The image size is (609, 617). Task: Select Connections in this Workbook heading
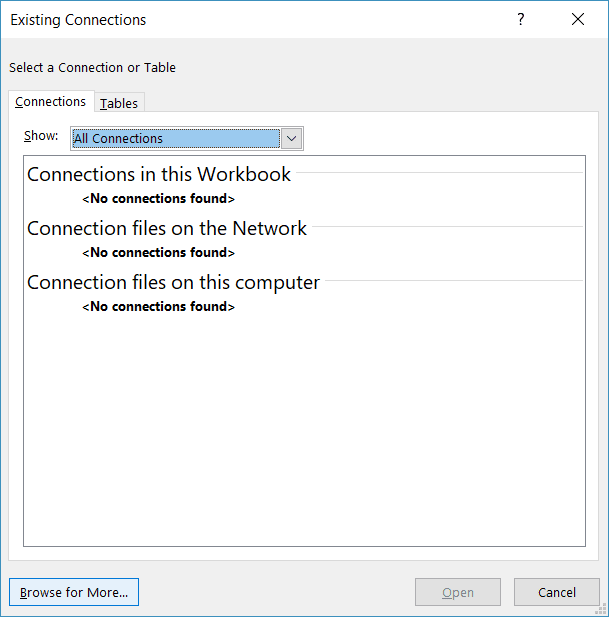click(159, 174)
